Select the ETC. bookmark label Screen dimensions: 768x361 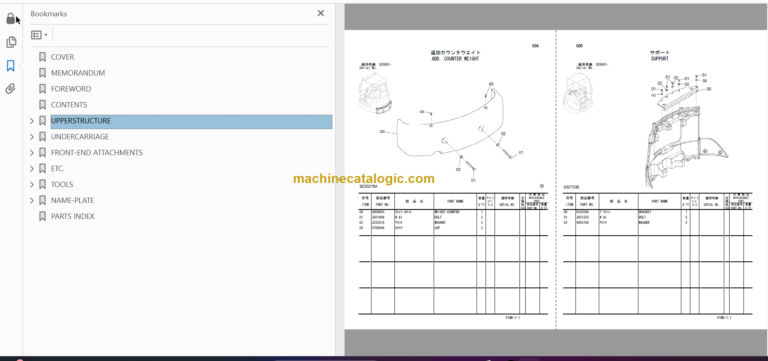(57, 168)
